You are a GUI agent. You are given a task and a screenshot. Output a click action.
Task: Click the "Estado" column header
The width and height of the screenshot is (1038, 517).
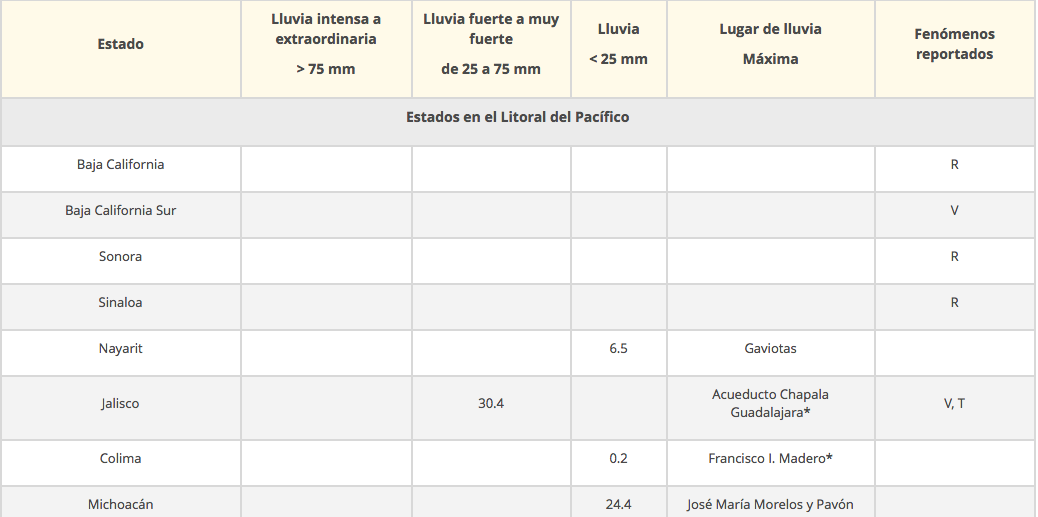point(120,44)
